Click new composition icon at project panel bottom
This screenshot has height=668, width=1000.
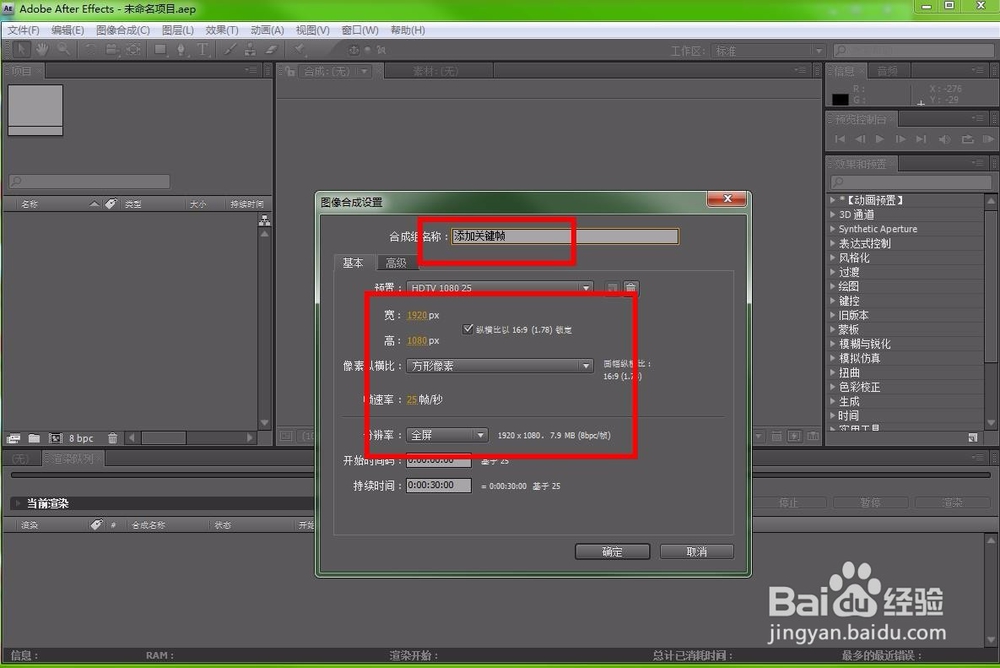coord(55,438)
